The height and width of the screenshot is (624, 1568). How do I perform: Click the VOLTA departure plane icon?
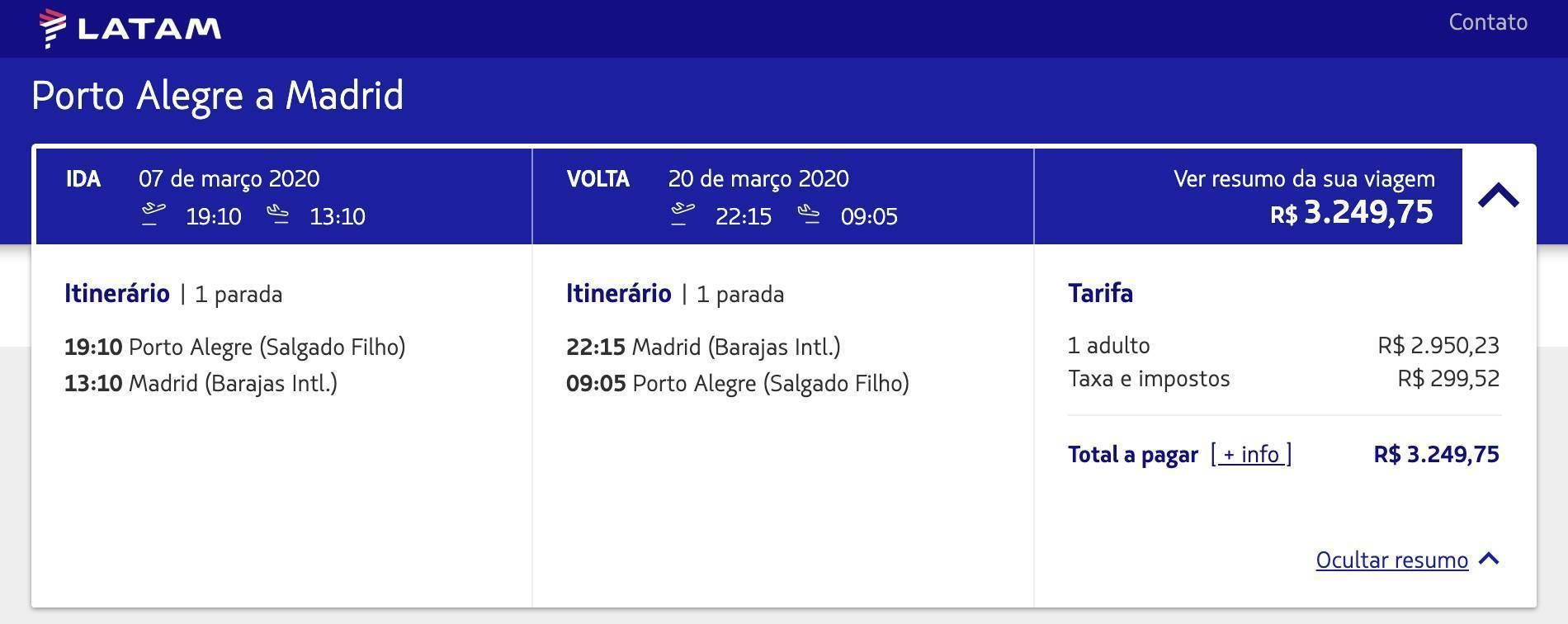coord(682,215)
